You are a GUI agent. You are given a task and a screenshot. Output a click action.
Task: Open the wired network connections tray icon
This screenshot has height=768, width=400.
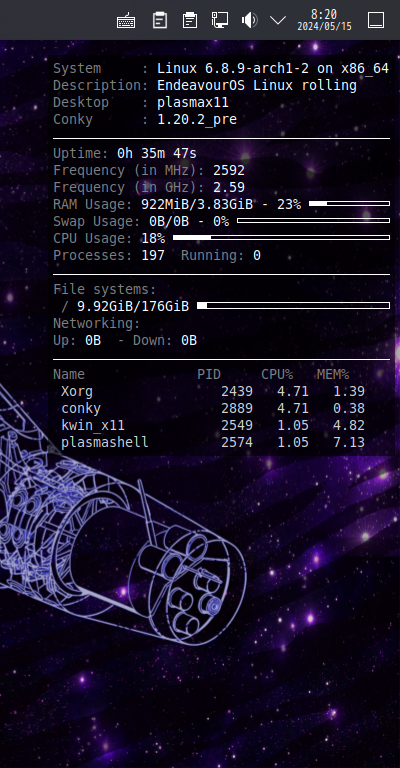[219, 20]
